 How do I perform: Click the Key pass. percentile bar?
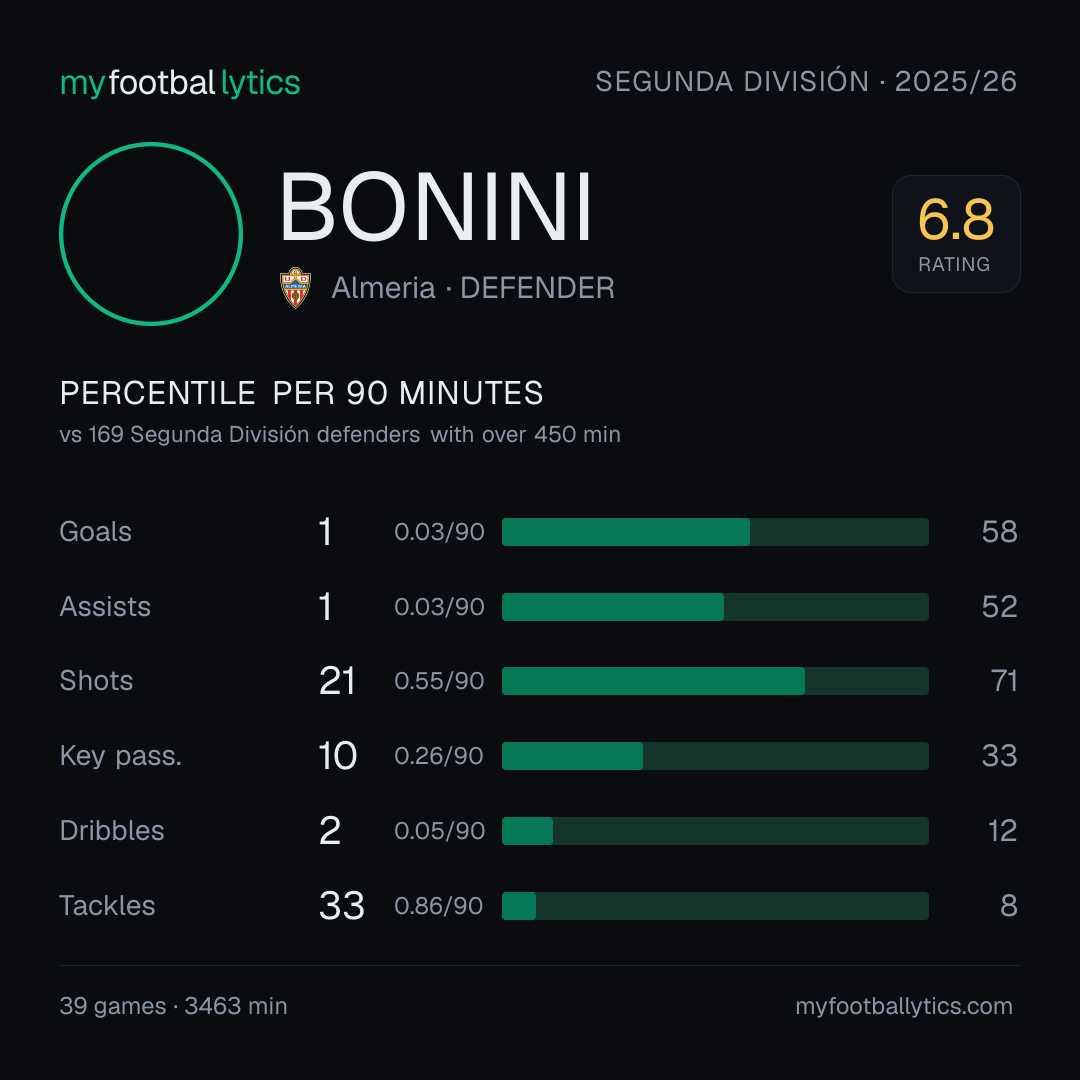715,756
